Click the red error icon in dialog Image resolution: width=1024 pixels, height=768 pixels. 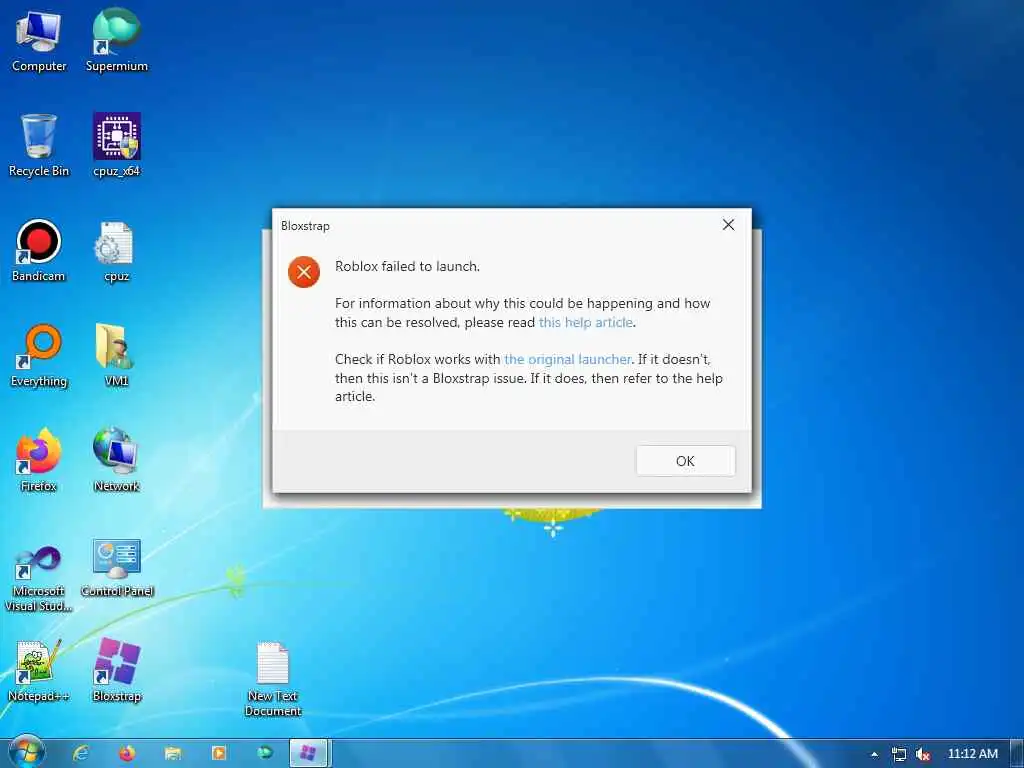(304, 272)
